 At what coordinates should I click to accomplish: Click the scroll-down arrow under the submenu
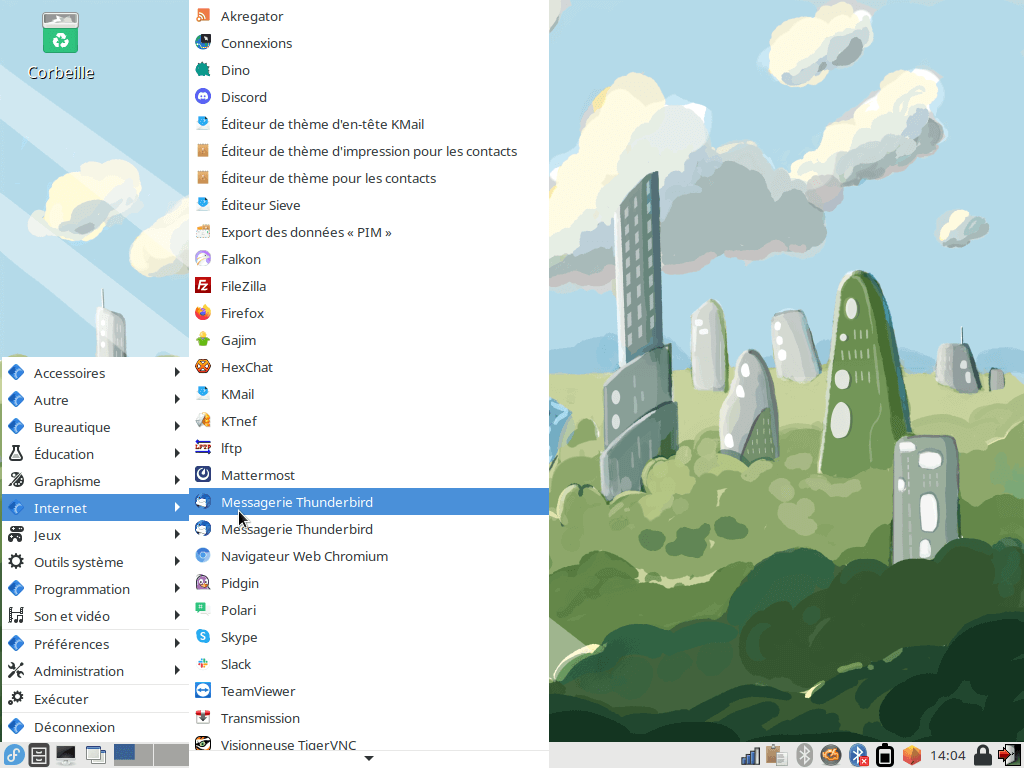tap(369, 758)
